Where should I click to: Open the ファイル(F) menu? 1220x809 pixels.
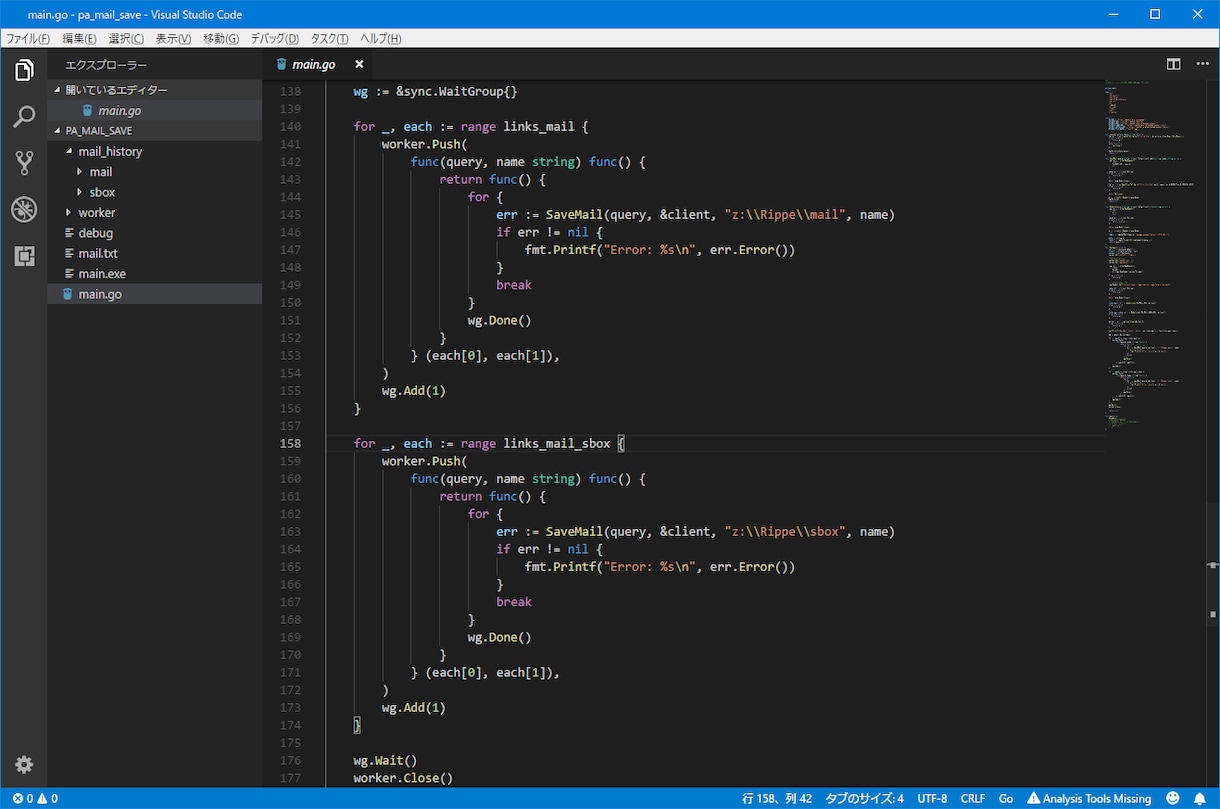[28, 39]
